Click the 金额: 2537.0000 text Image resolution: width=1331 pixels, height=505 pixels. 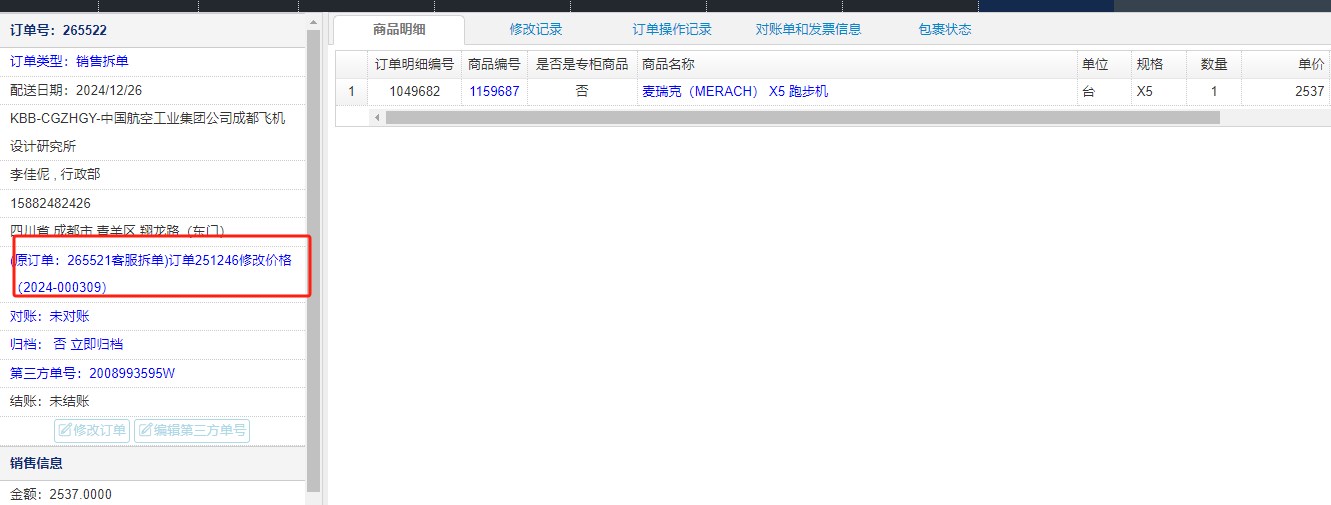(61, 494)
